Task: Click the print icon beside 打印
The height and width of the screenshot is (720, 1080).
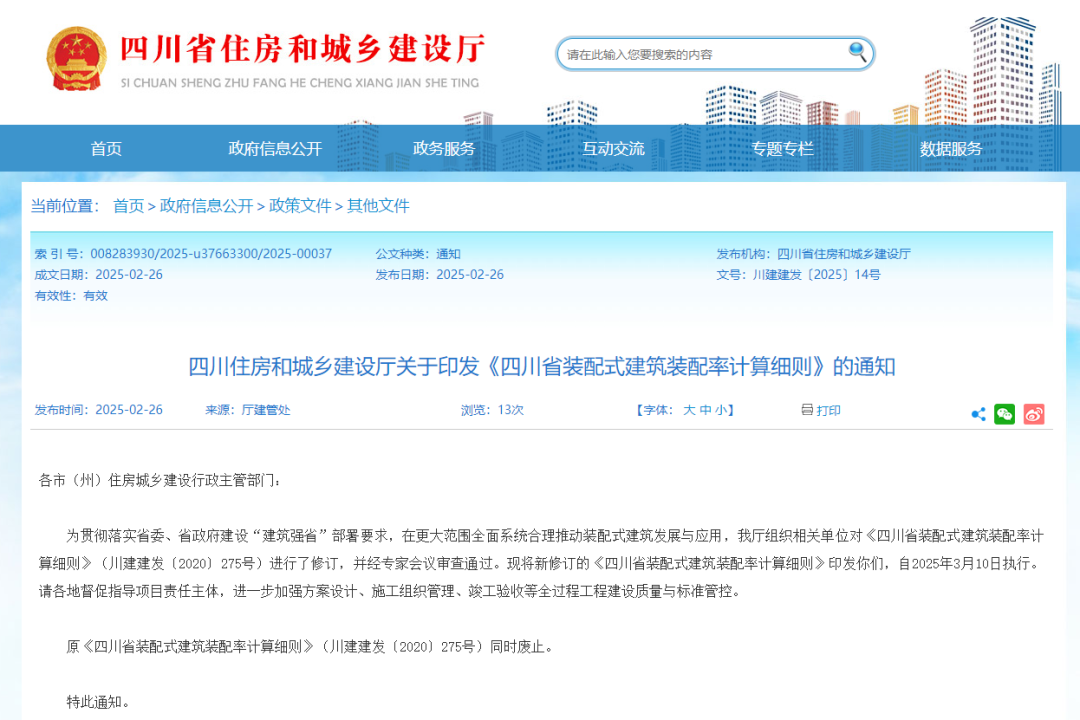Action: tap(805, 410)
